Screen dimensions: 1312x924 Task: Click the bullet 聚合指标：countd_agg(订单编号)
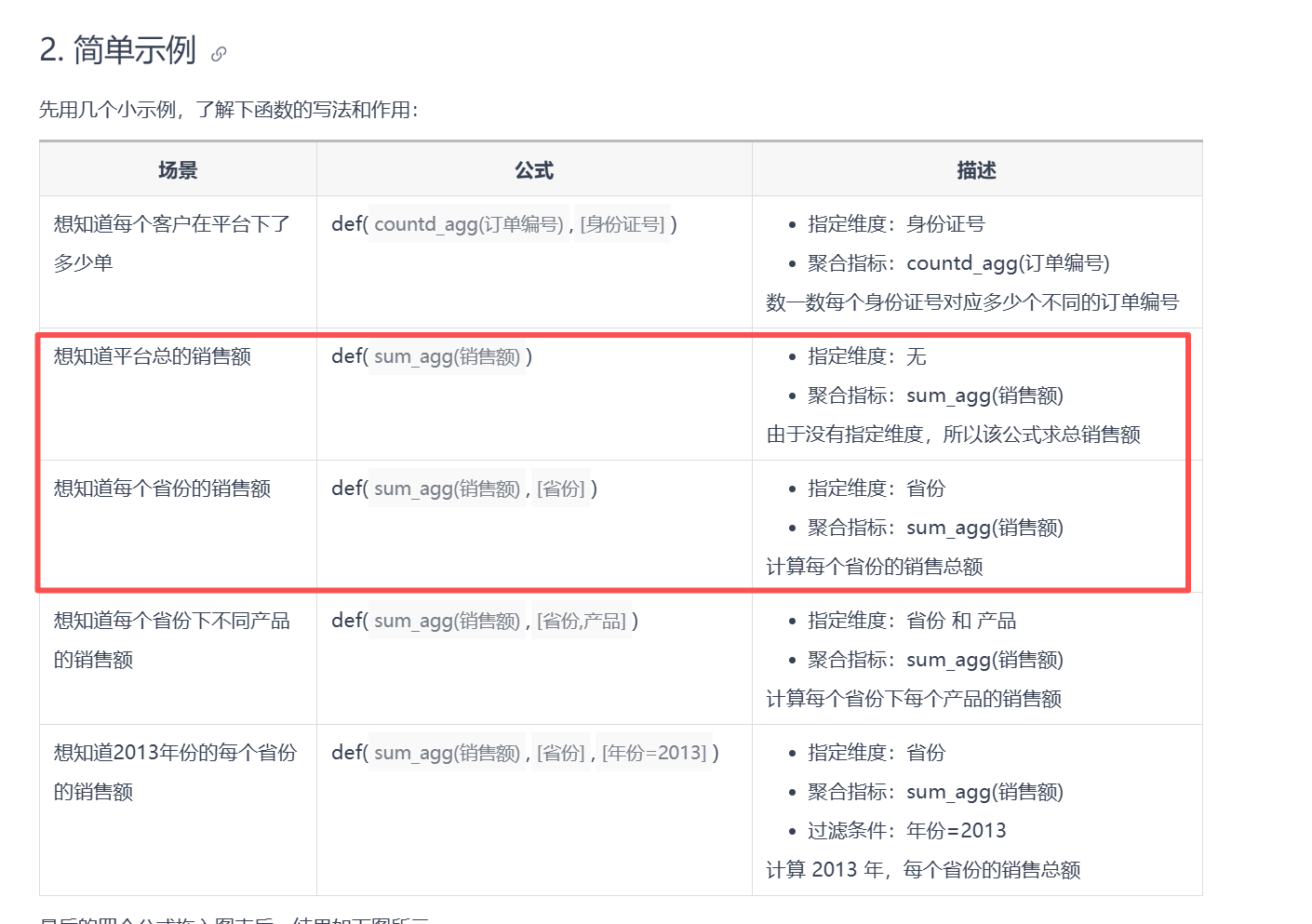958,263
